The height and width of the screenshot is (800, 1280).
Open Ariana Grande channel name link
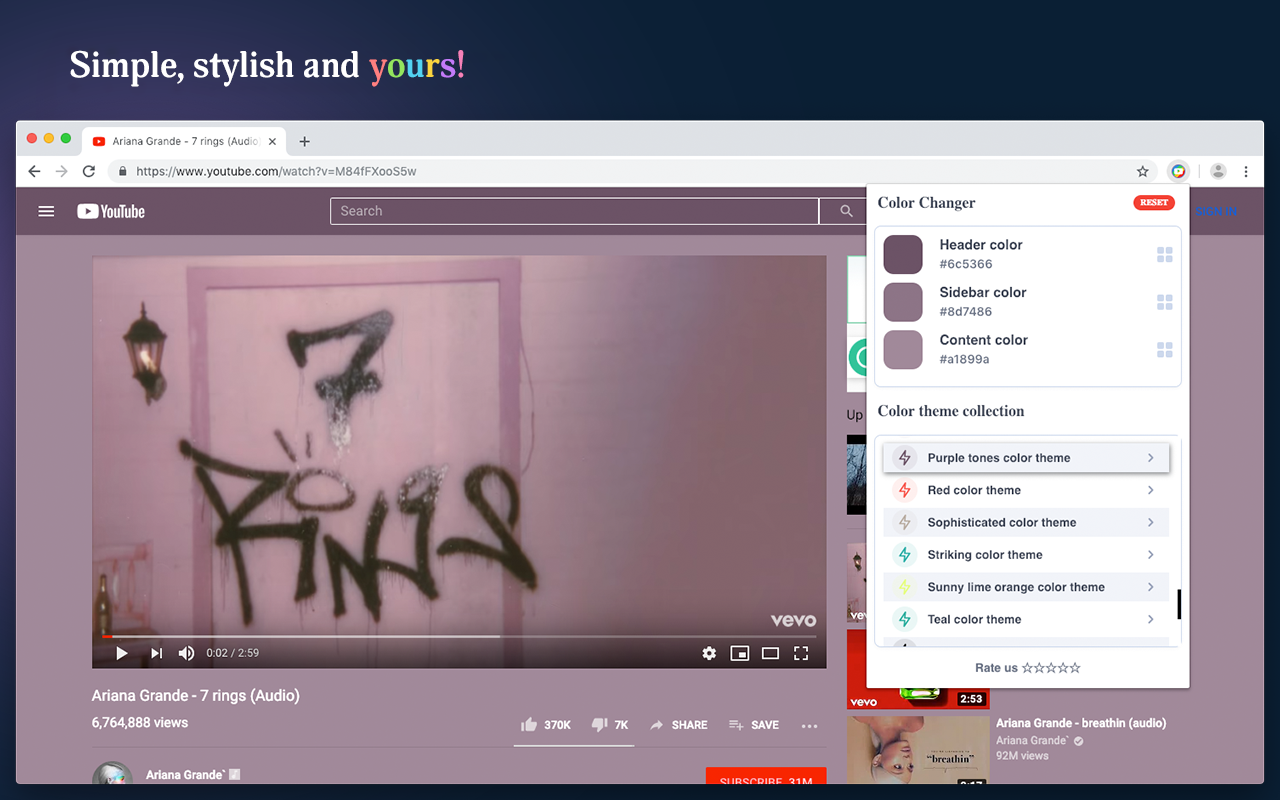click(x=185, y=775)
